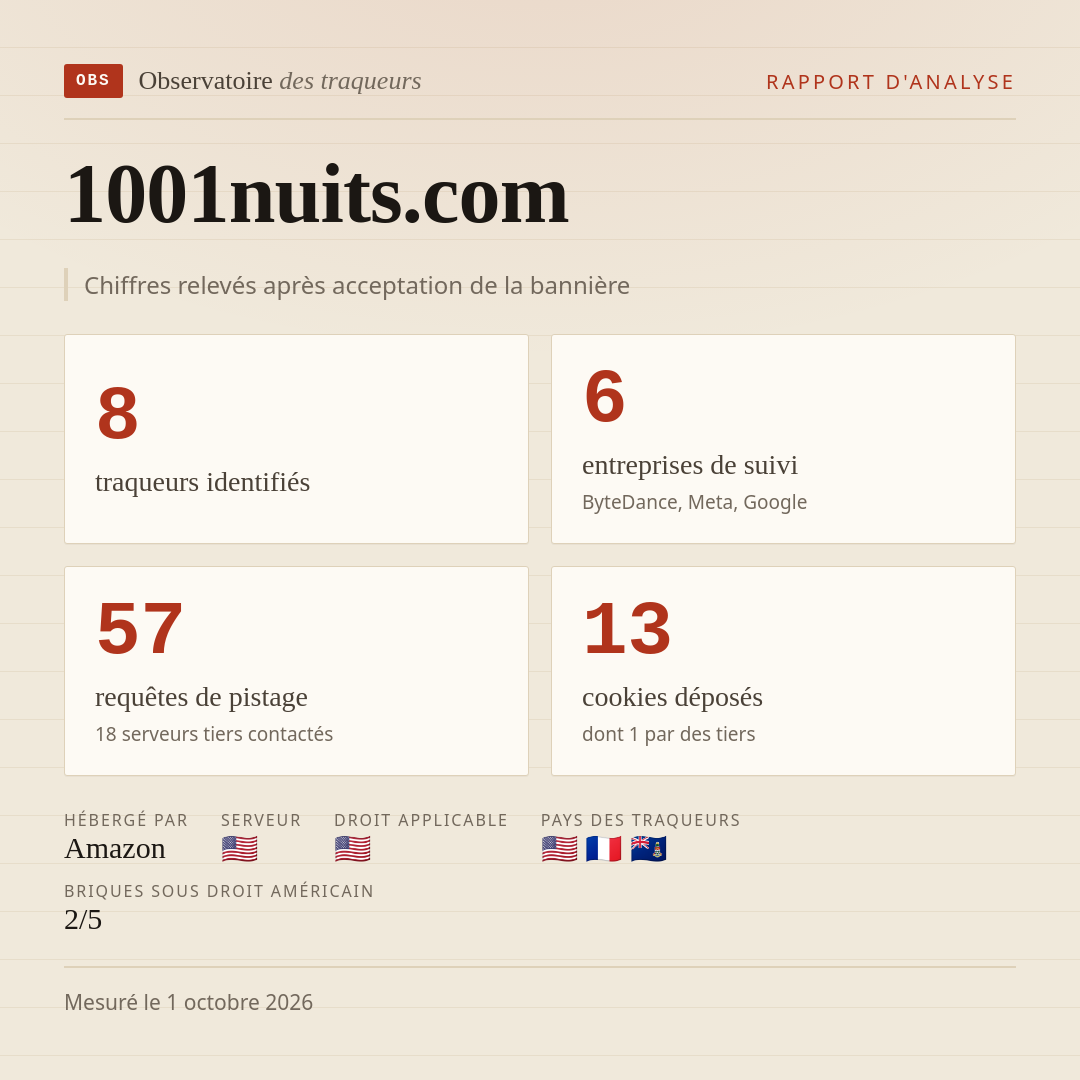Click the 2/5 value
Image resolution: width=1080 pixels, height=1080 pixels.
tap(83, 920)
